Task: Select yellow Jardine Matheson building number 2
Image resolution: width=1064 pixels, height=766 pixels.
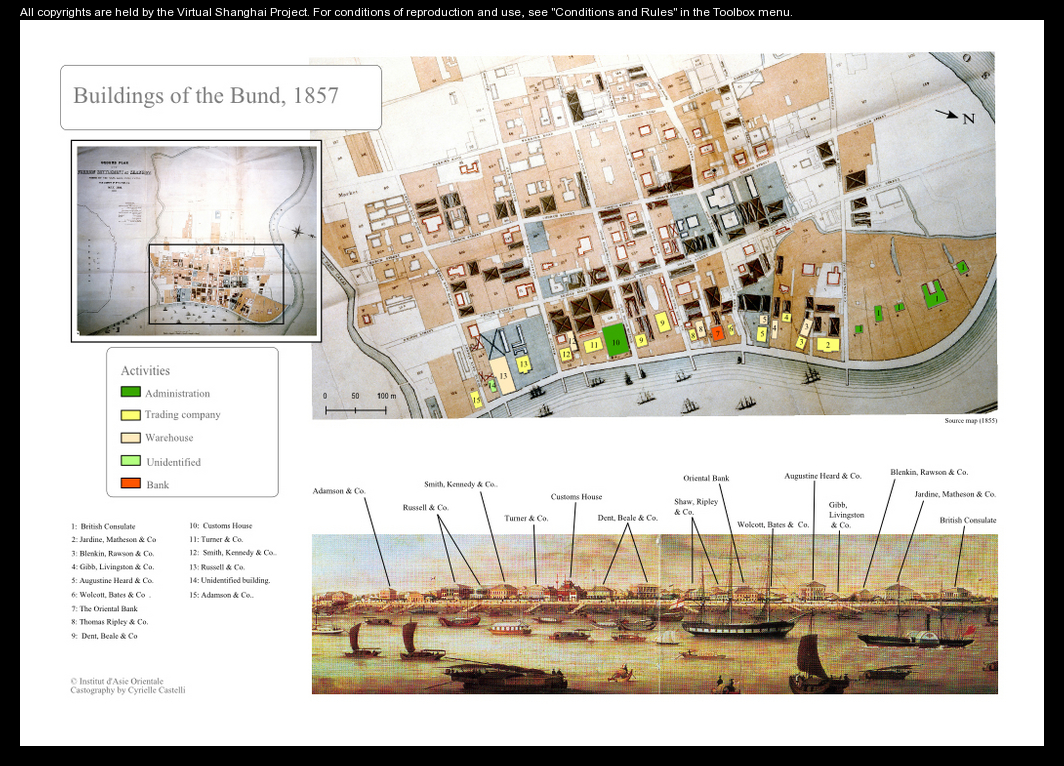Action: click(x=828, y=344)
